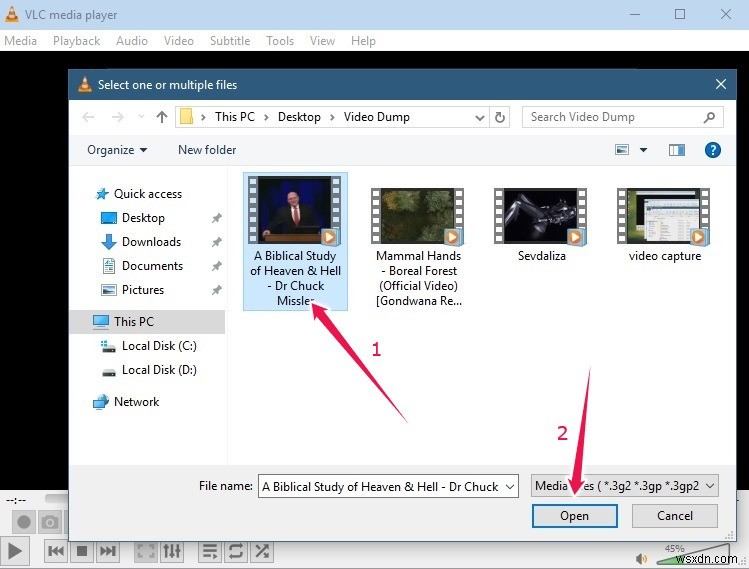Take a snapshot with camera icon
Screen dimensions: 749x569
point(50,522)
